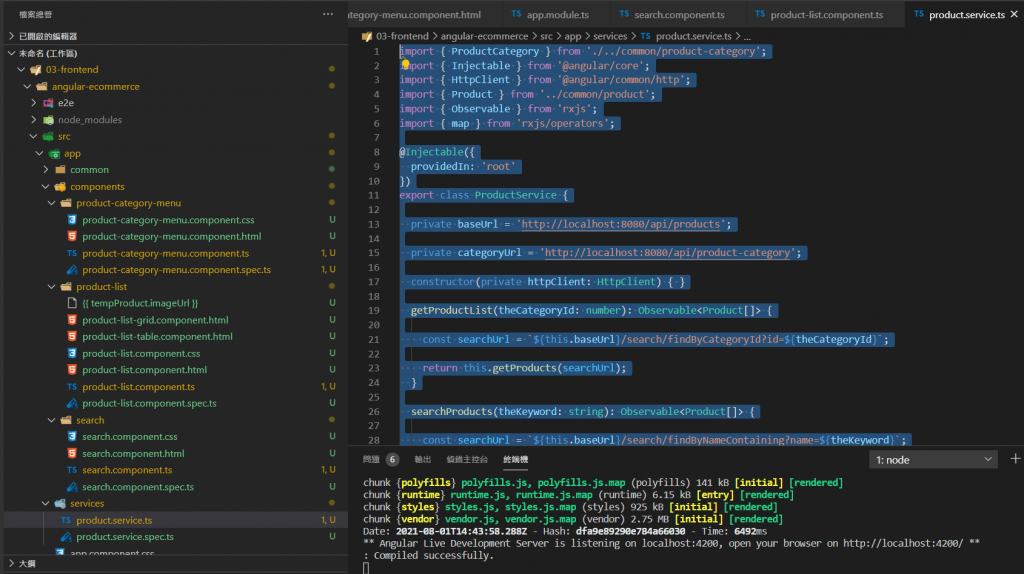
Task: Switch to the 輸出 output panel tab
Action: click(422, 460)
